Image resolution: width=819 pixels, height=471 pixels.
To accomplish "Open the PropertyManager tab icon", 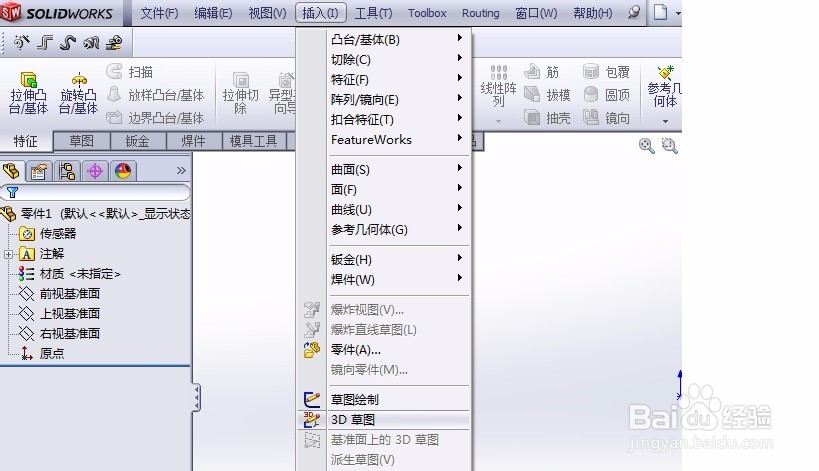I will (x=39, y=171).
